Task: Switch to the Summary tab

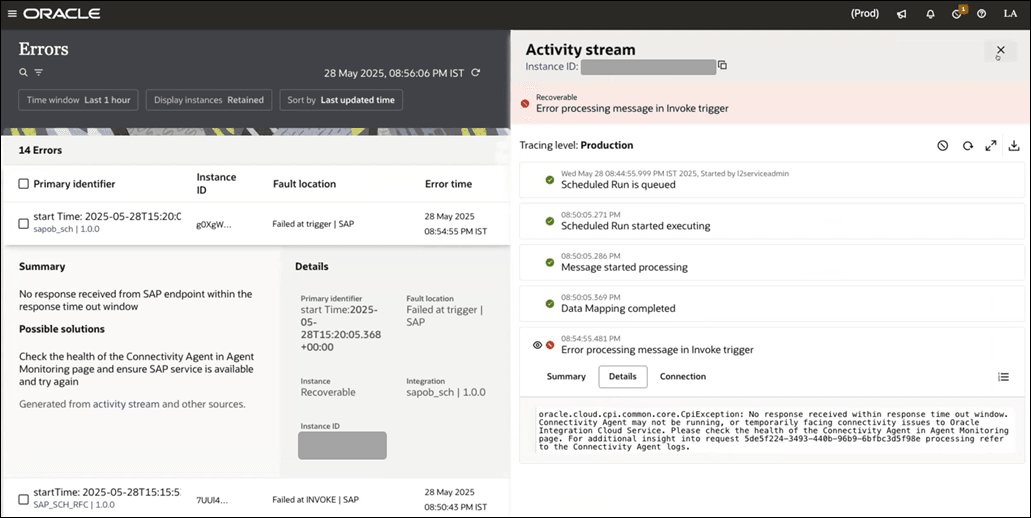Action: [x=566, y=377]
